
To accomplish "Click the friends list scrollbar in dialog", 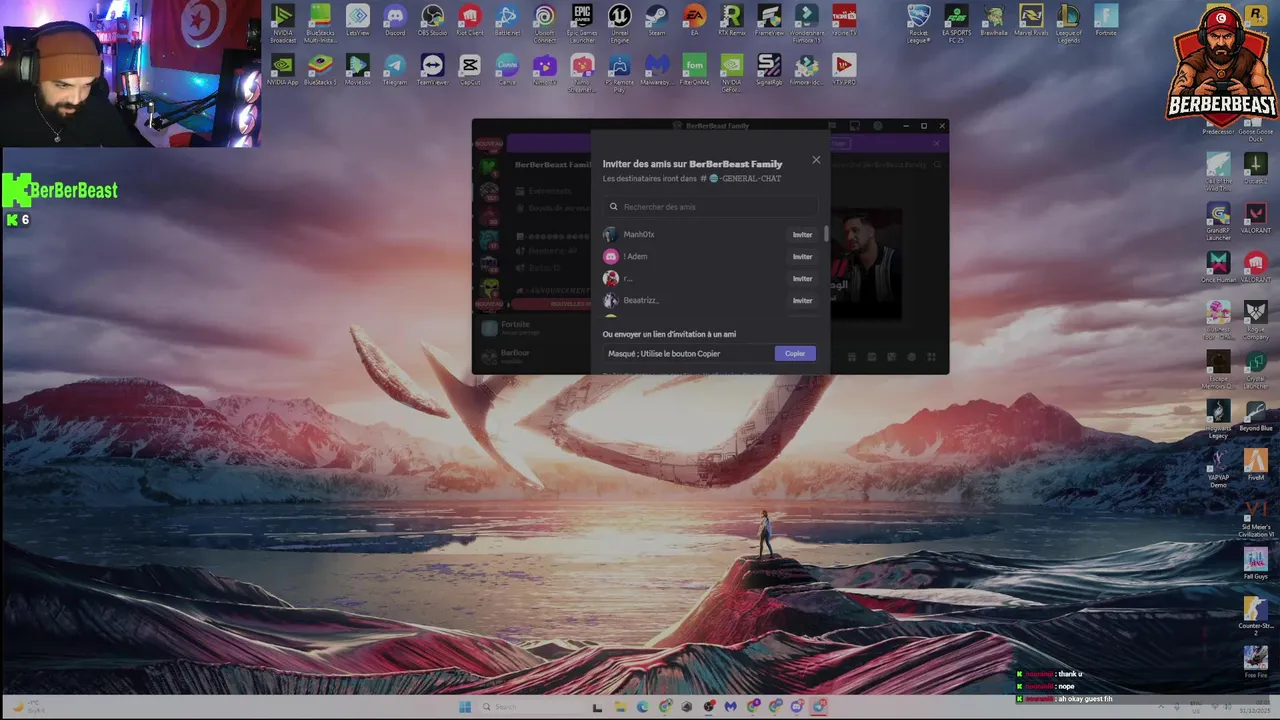I will pos(826,234).
